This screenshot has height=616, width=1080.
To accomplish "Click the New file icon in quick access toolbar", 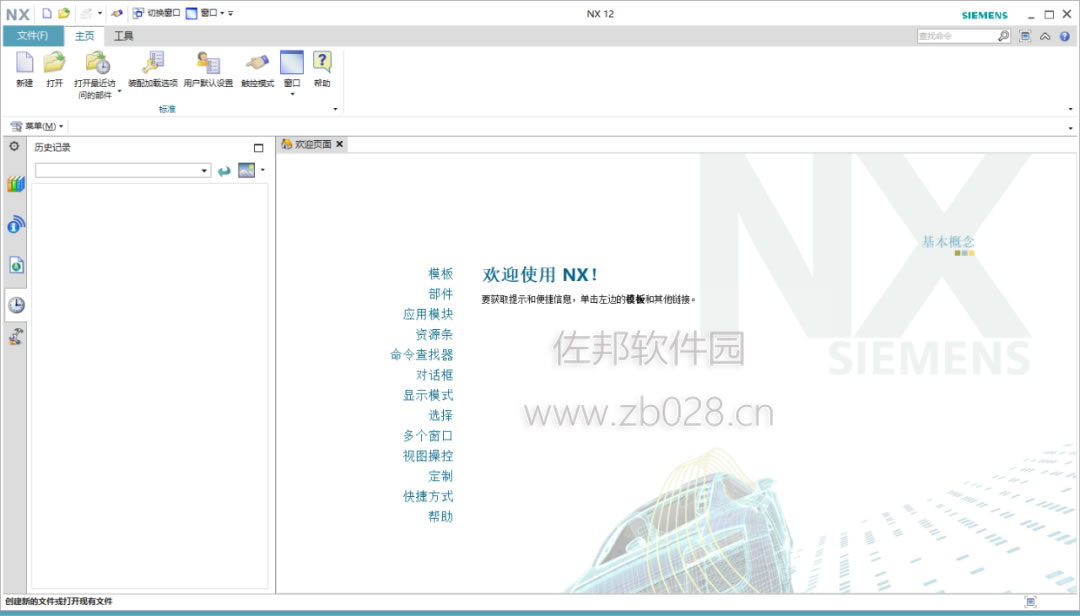I will click(x=47, y=13).
